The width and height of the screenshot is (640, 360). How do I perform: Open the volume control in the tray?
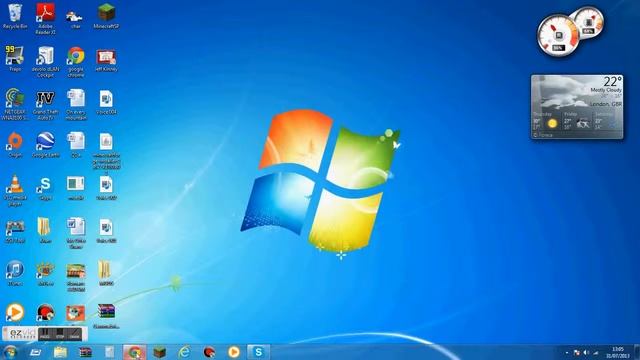tap(586, 353)
